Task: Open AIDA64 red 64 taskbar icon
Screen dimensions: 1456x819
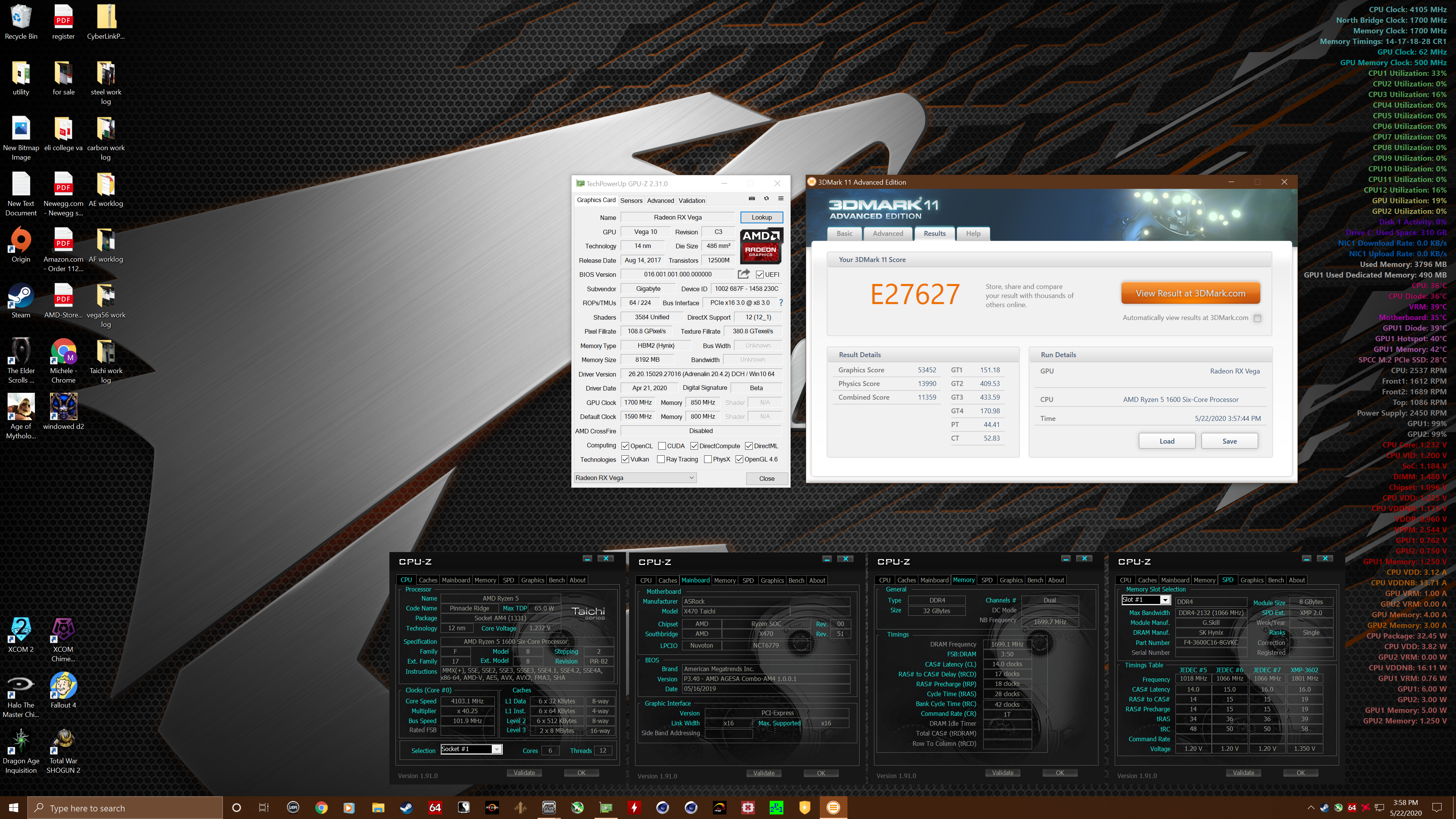Action: pos(435,808)
